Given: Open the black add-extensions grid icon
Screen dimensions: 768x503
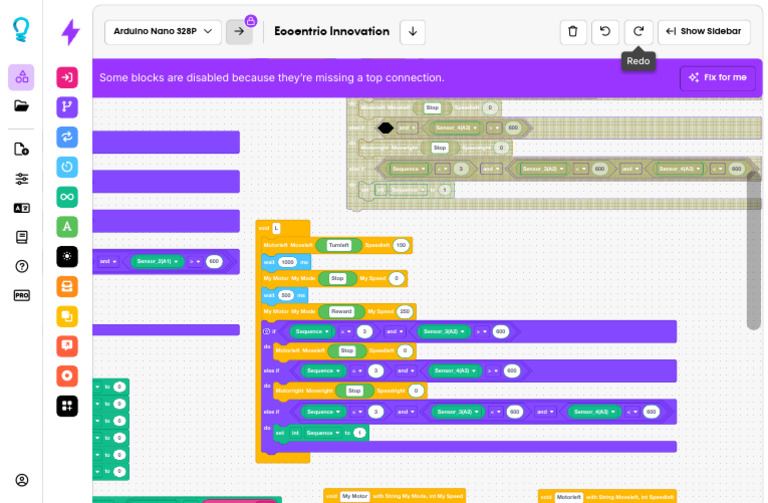Looking at the screenshot, I should coord(67,406).
